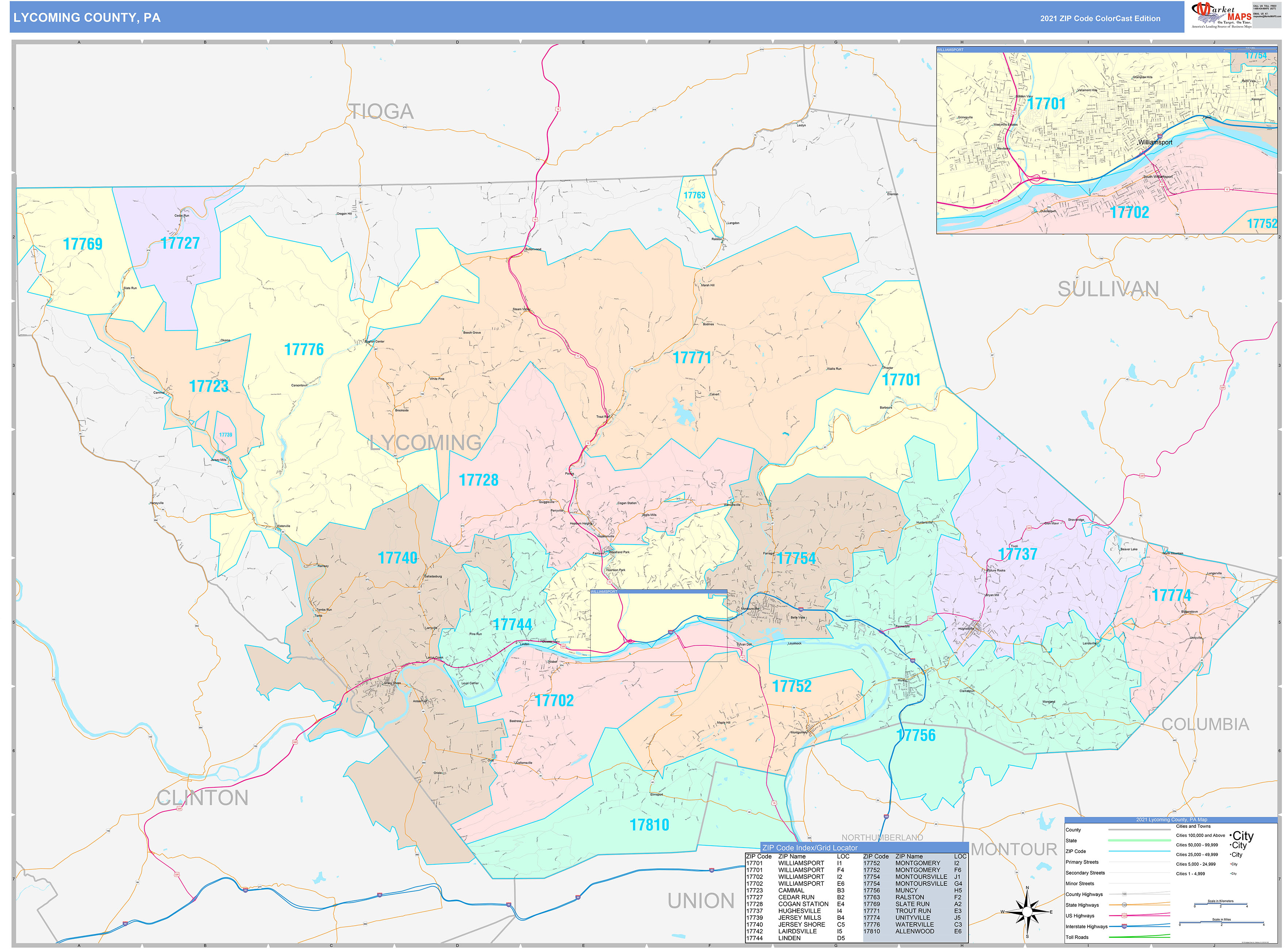Click the JERSEY MILLS row in ZIP index
The height and width of the screenshot is (949, 1288).
coord(795,918)
